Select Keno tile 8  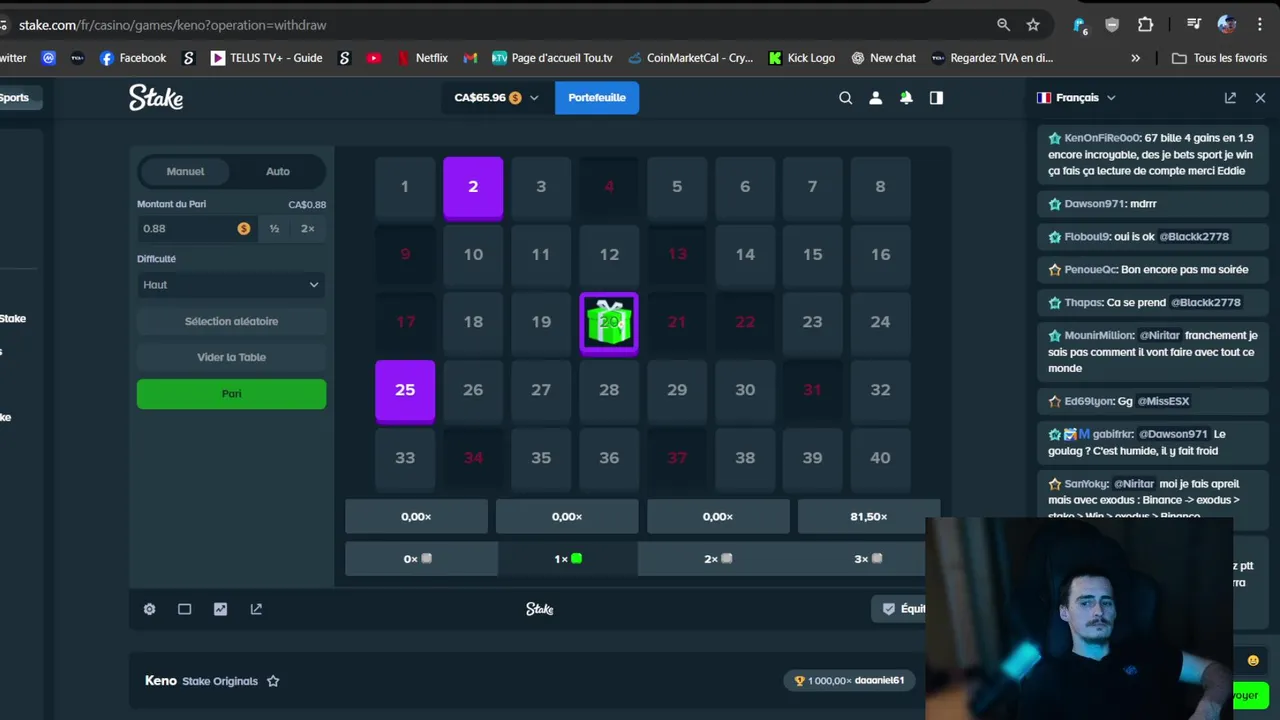point(880,186)
